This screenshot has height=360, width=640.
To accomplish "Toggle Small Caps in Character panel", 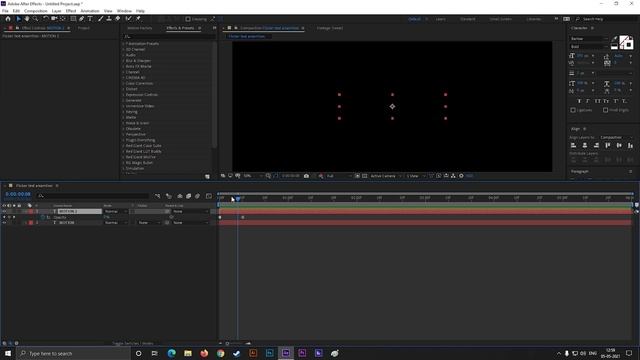I will pyautogui.click(x=606, y=101).
